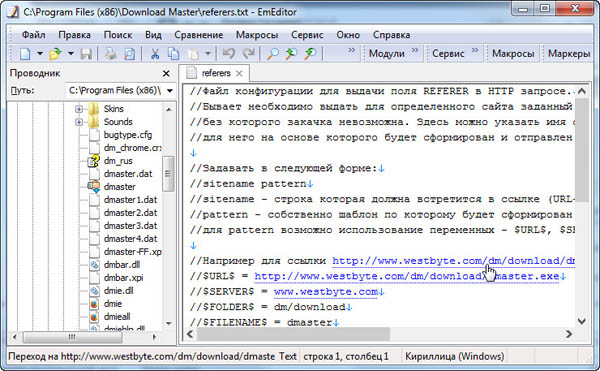The width and height of the screenshot is (600, 371).
Task: Open the Правка menu
Action: pos(75,35)
